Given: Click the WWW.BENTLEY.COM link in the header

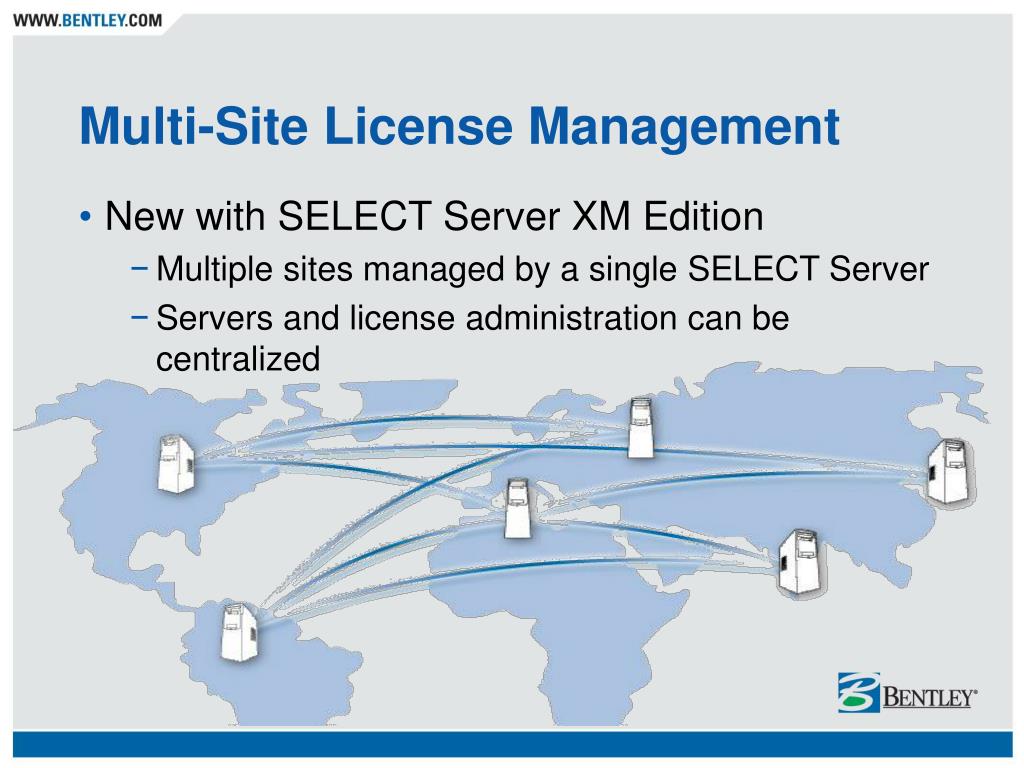Looking at the screenshot, I should point(88,20).
